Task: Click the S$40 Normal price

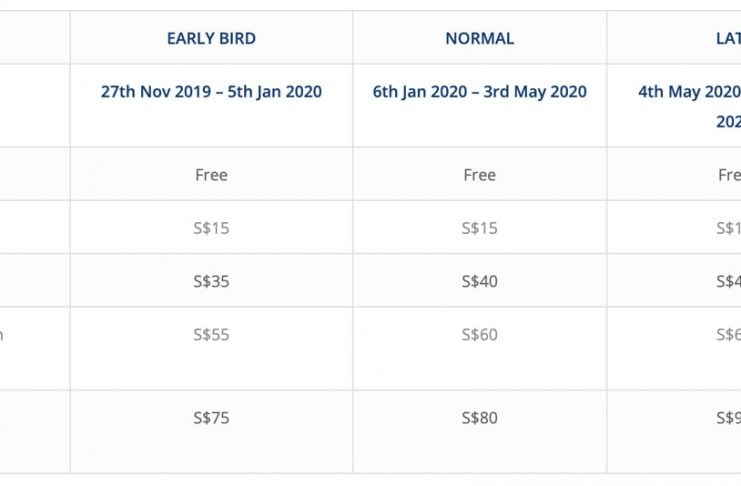Action: click(x=480, y=282)
